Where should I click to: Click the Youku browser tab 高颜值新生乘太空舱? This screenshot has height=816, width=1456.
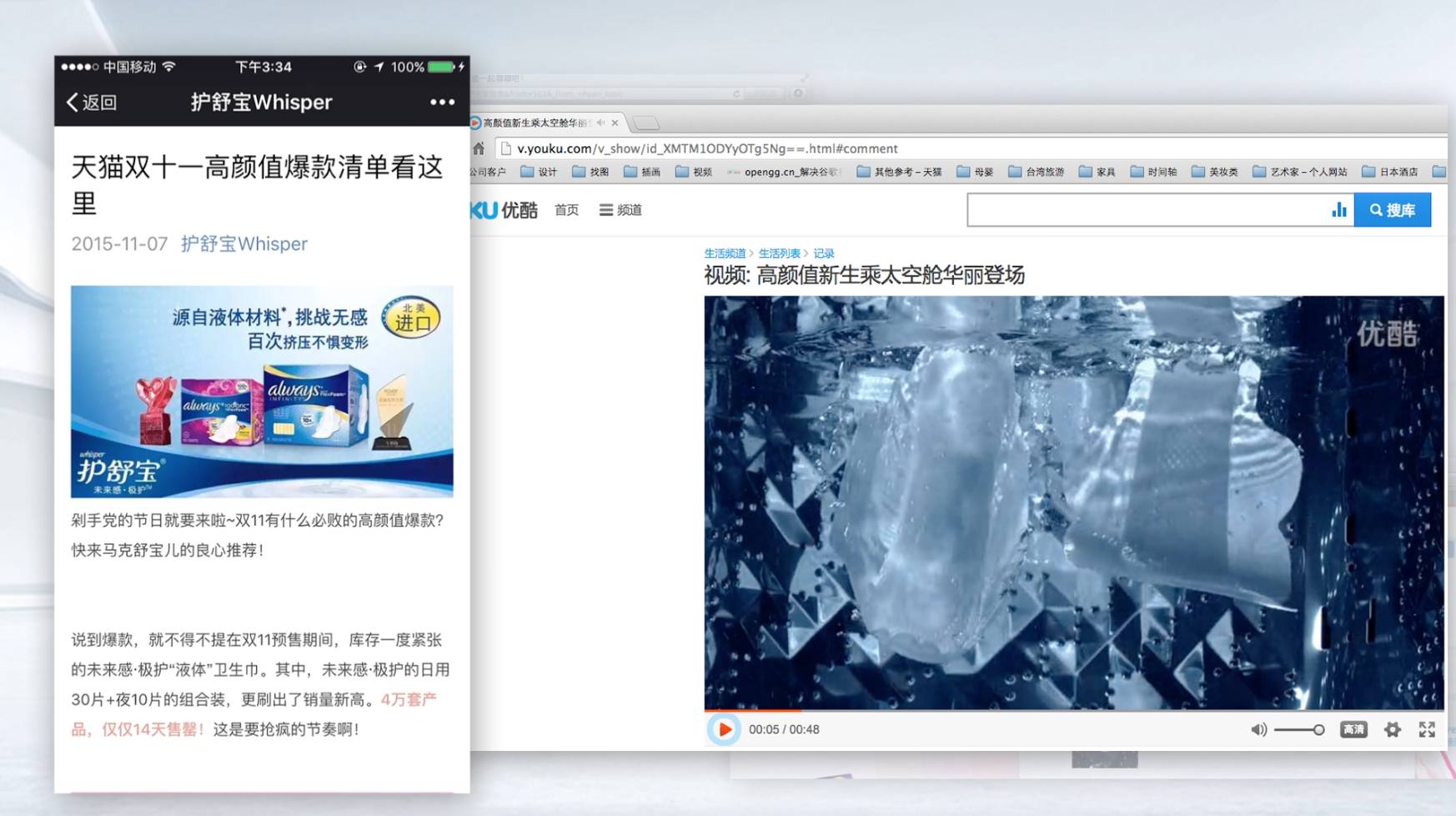[x=535, y=123]
